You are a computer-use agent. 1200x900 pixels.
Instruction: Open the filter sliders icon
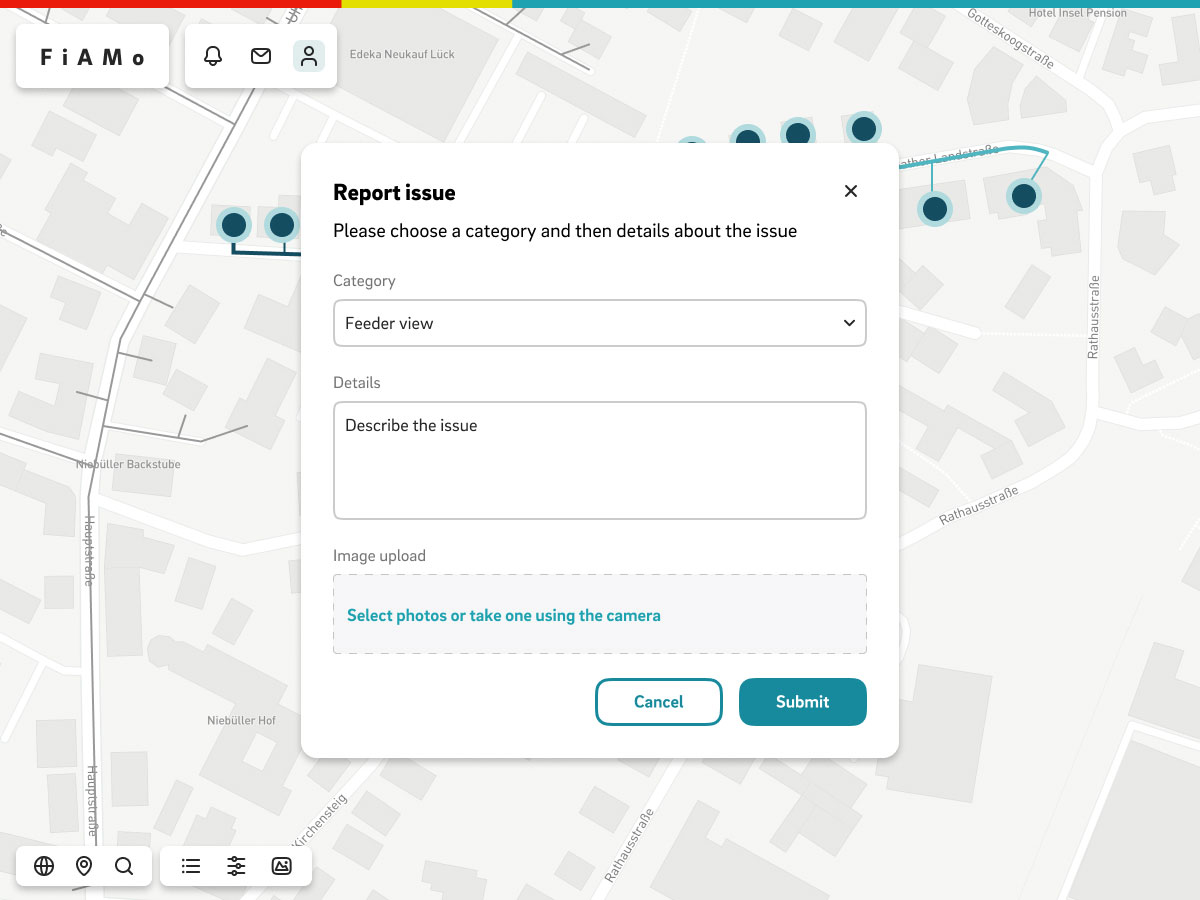[x=236, y=866]
